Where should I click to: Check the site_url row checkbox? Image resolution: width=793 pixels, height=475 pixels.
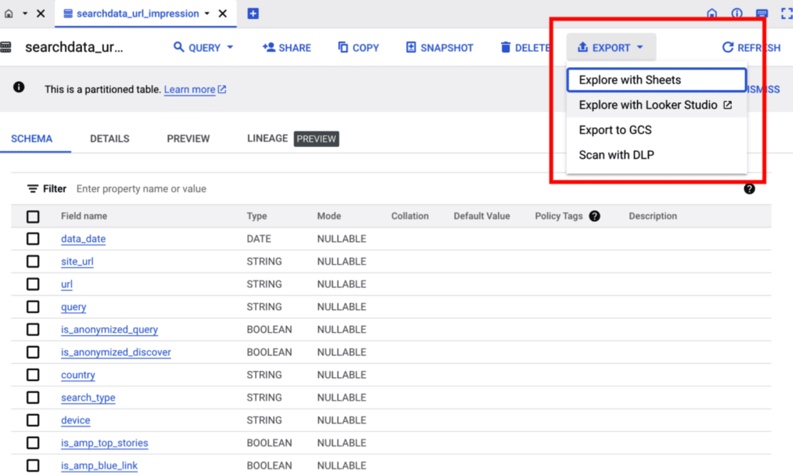click(33, 262)
